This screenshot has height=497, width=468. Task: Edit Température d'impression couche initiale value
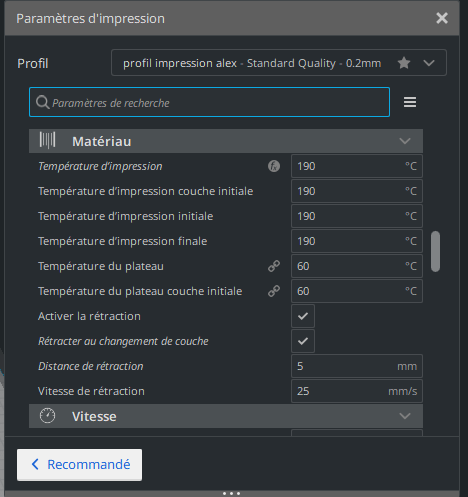coord(357,191)
